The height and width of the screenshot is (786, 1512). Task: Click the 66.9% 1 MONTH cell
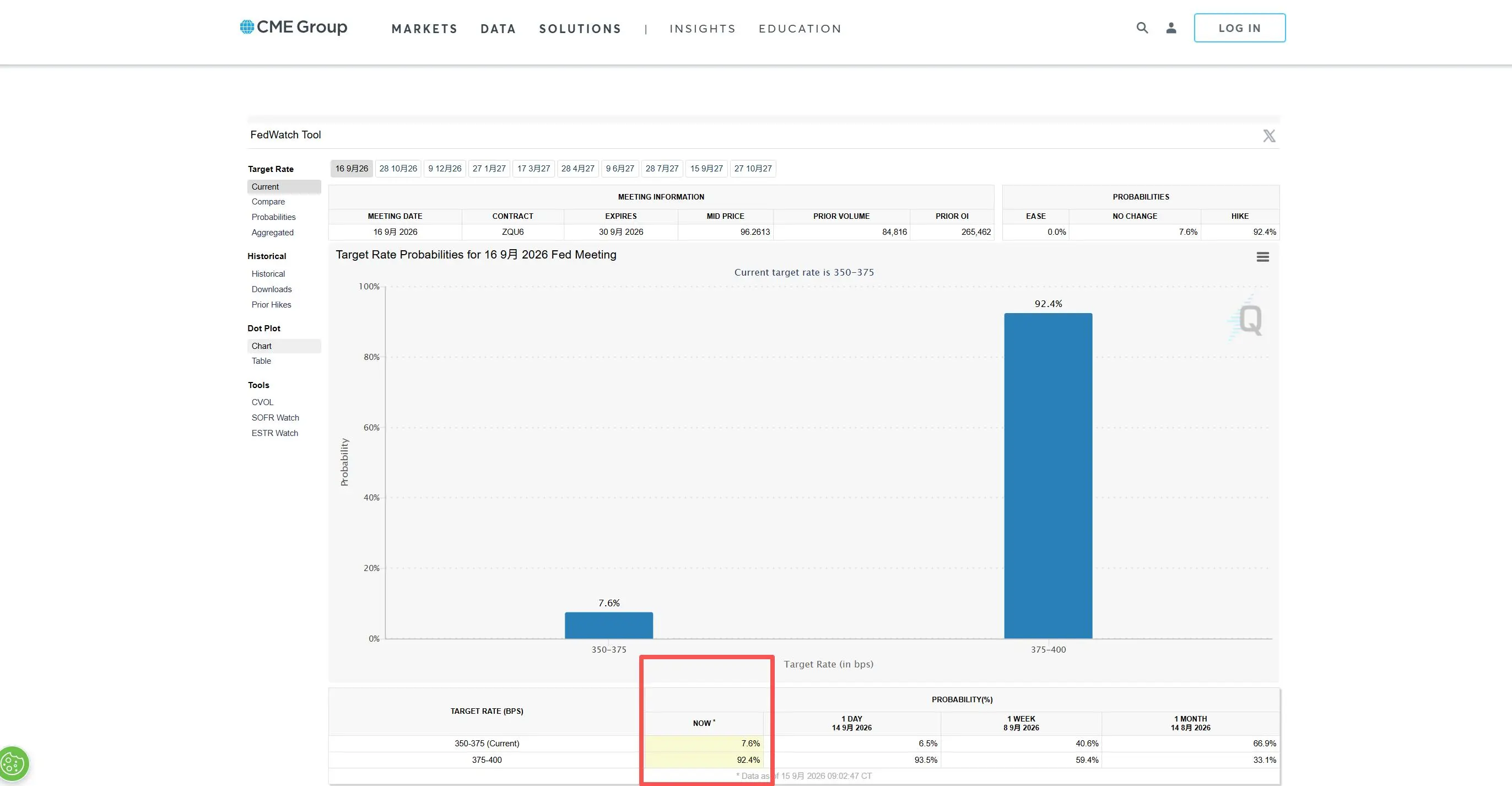pyautogui.click(x=1191, y=744)
